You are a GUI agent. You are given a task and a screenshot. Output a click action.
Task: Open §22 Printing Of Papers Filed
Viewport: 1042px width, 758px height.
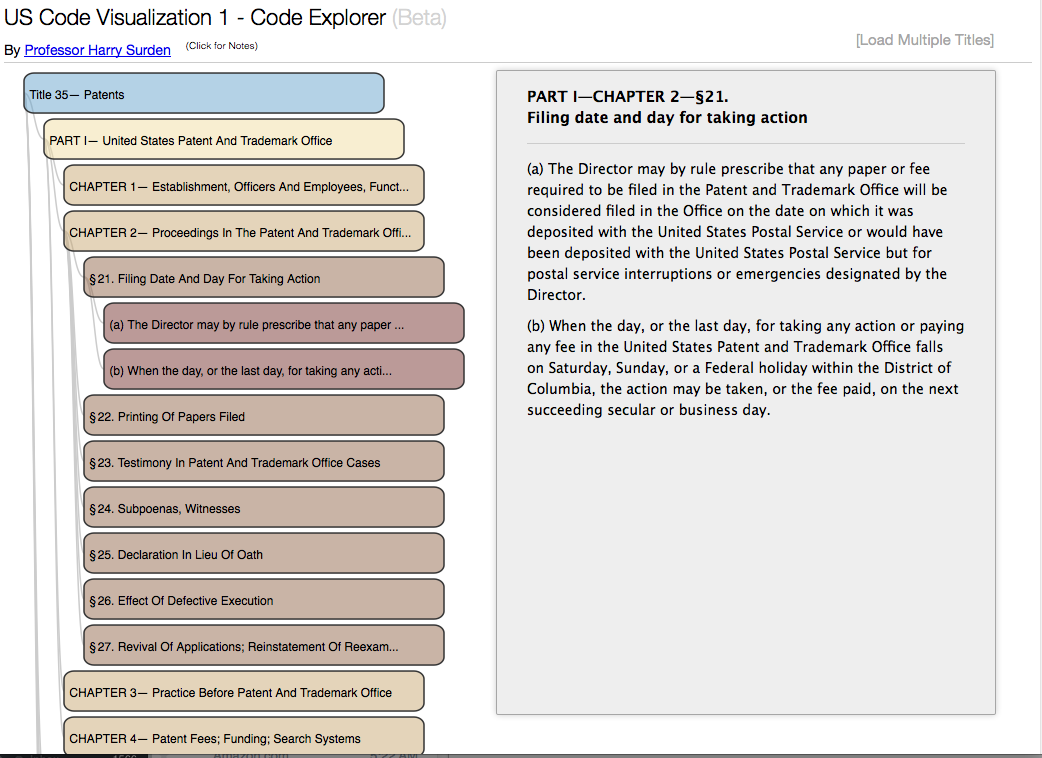click(x=263, y=415)
